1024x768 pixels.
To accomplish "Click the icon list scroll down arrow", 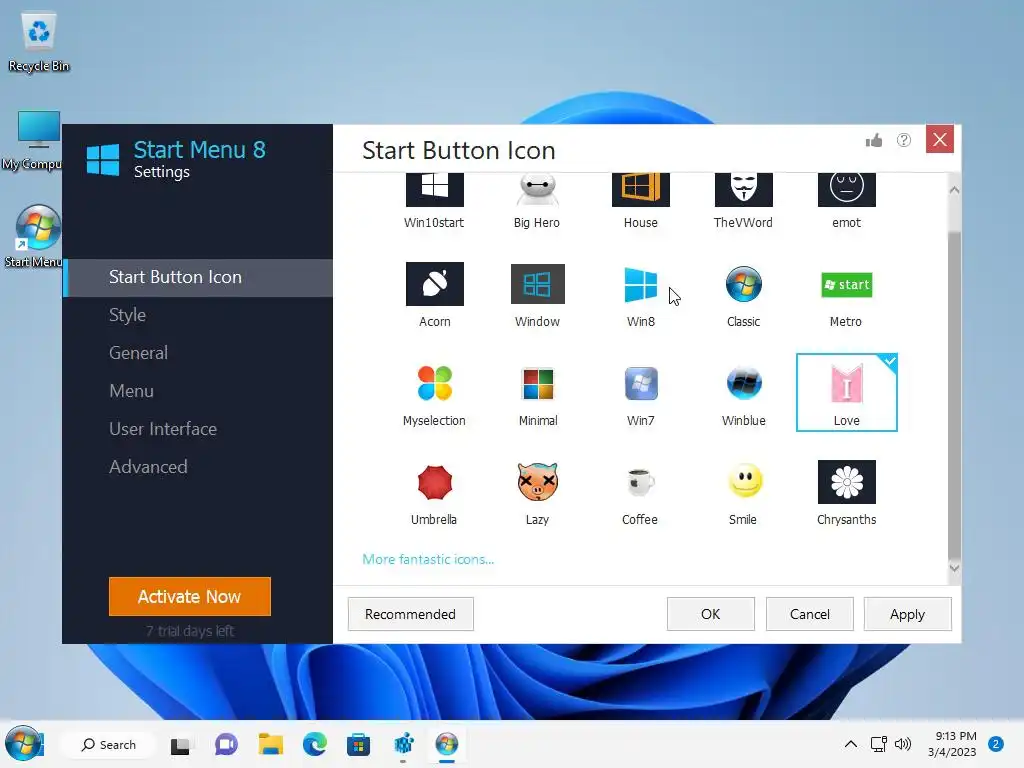I will [954, 568].
